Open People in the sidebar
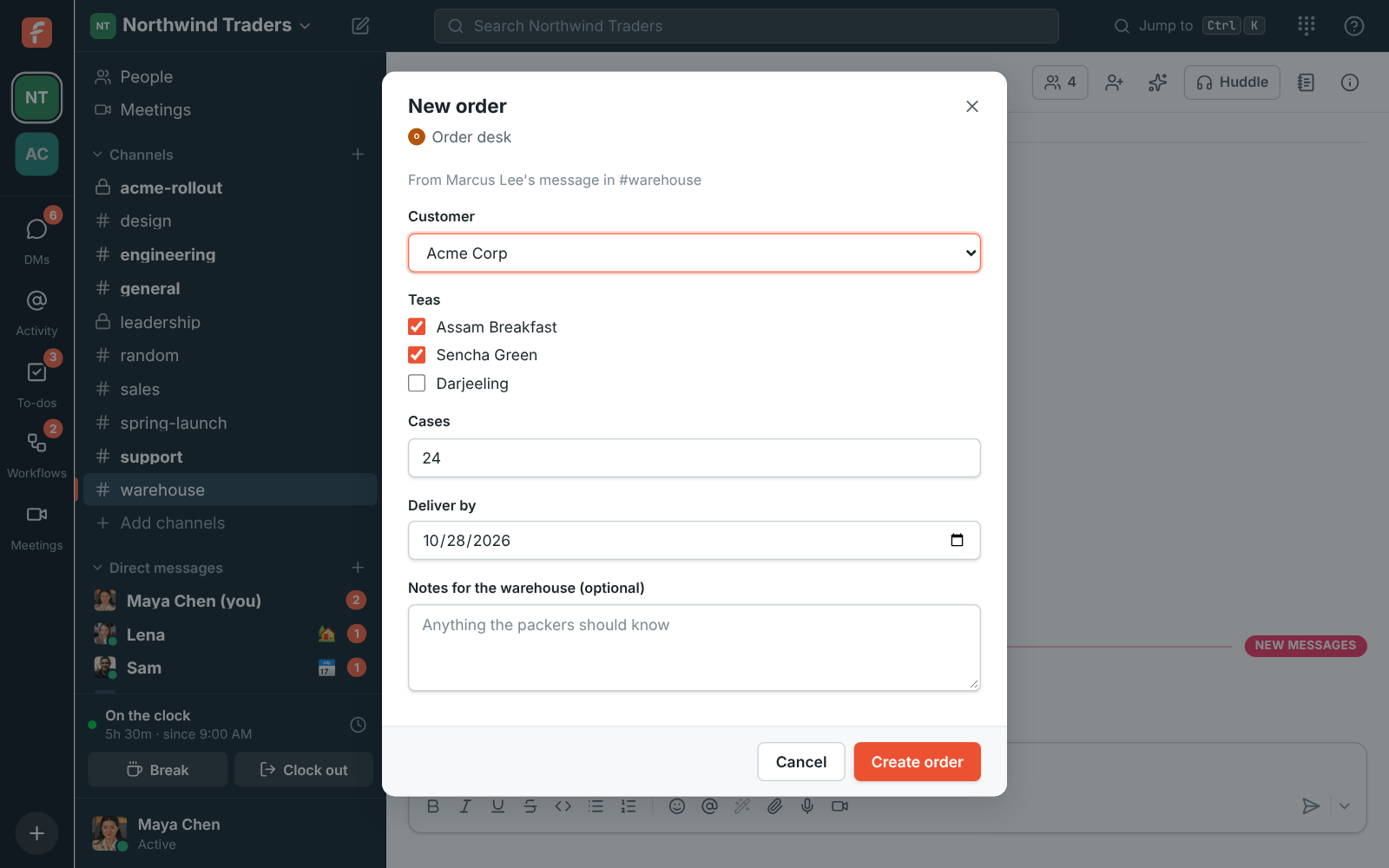1389x868 pixels. [x=230, y=76]
